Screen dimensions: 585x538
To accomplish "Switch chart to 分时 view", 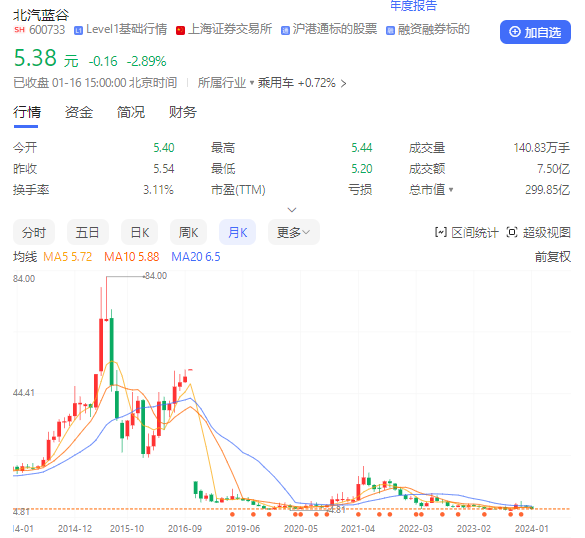I will (x=34, y=232).
